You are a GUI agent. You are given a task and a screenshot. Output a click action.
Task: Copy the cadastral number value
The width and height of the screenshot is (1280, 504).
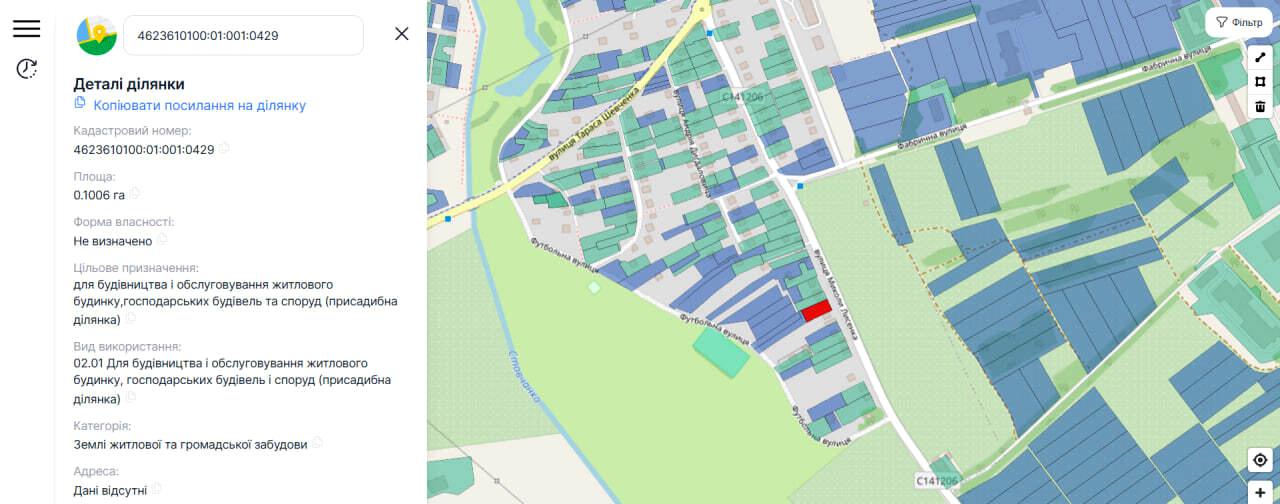(x=225, y=149)
